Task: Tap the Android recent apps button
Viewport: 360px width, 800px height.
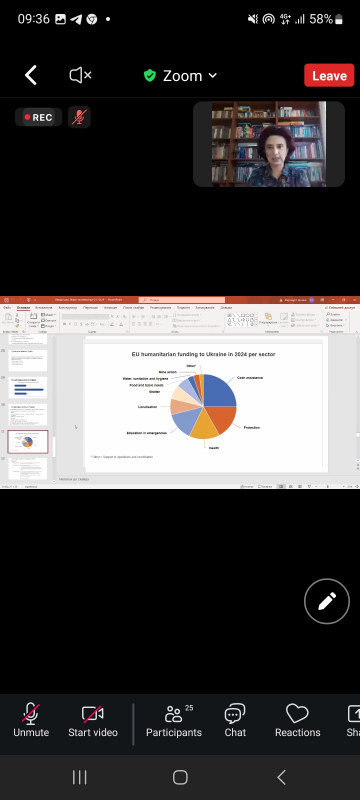Action: 80,777
